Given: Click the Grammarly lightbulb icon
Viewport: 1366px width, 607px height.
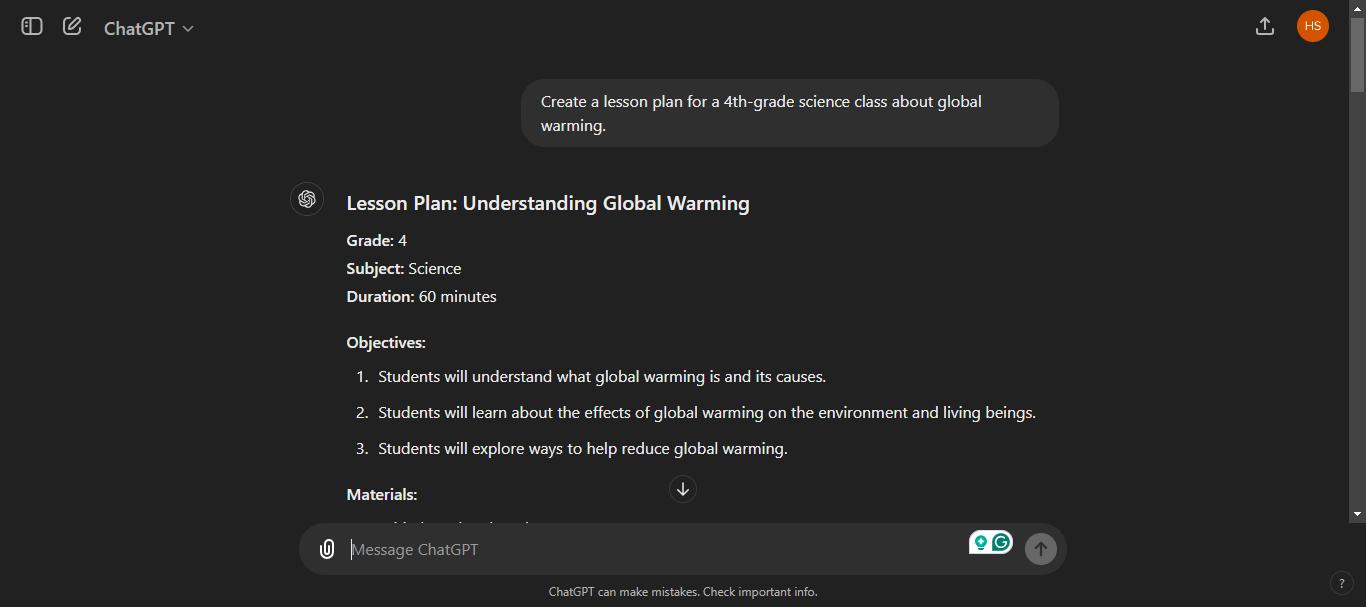Looking at the screenshot, I should pyautogui.click(x=981, y=540).
